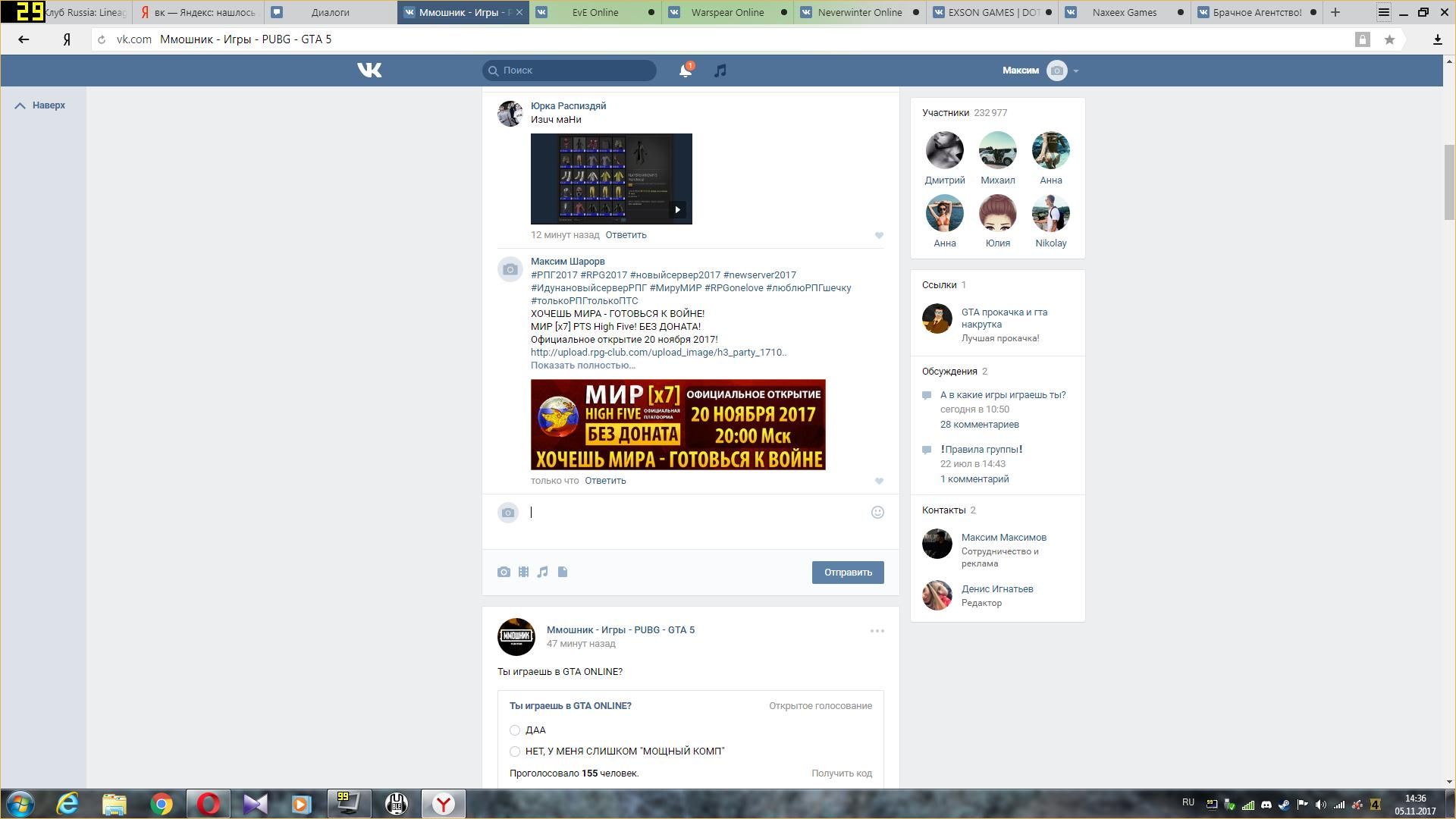Screen dimensions: 1456x819
Task: Open the emoji smiley picker
Action: tap(877, 513)
